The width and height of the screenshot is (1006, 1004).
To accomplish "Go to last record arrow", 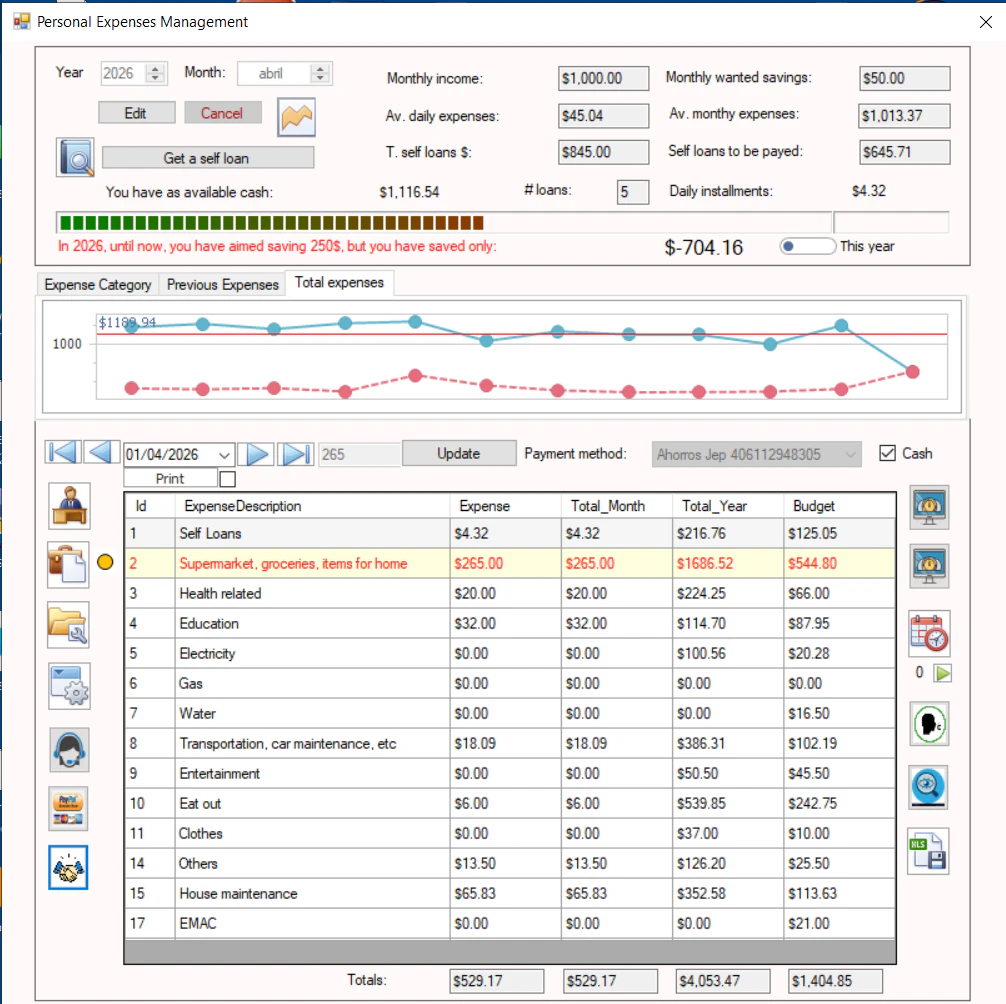I will (296, 454).
